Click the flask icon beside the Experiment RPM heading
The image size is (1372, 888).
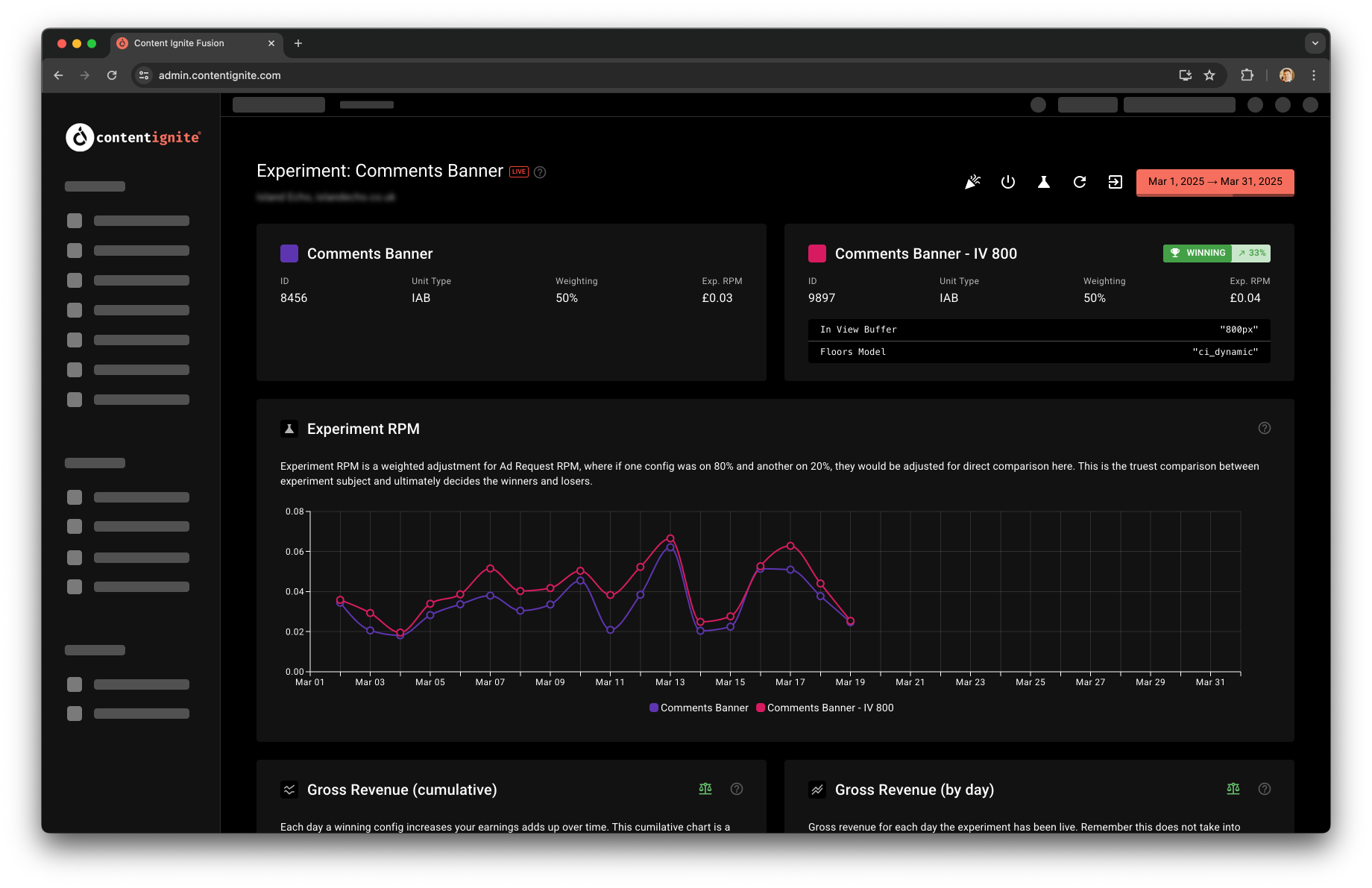[x=289, y=429]
